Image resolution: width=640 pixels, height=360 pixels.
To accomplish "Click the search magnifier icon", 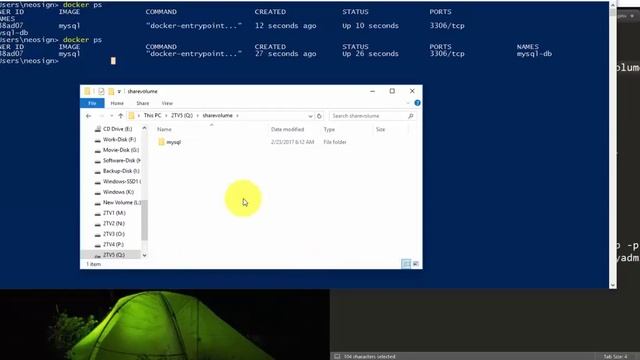I will tap(411, 116).
